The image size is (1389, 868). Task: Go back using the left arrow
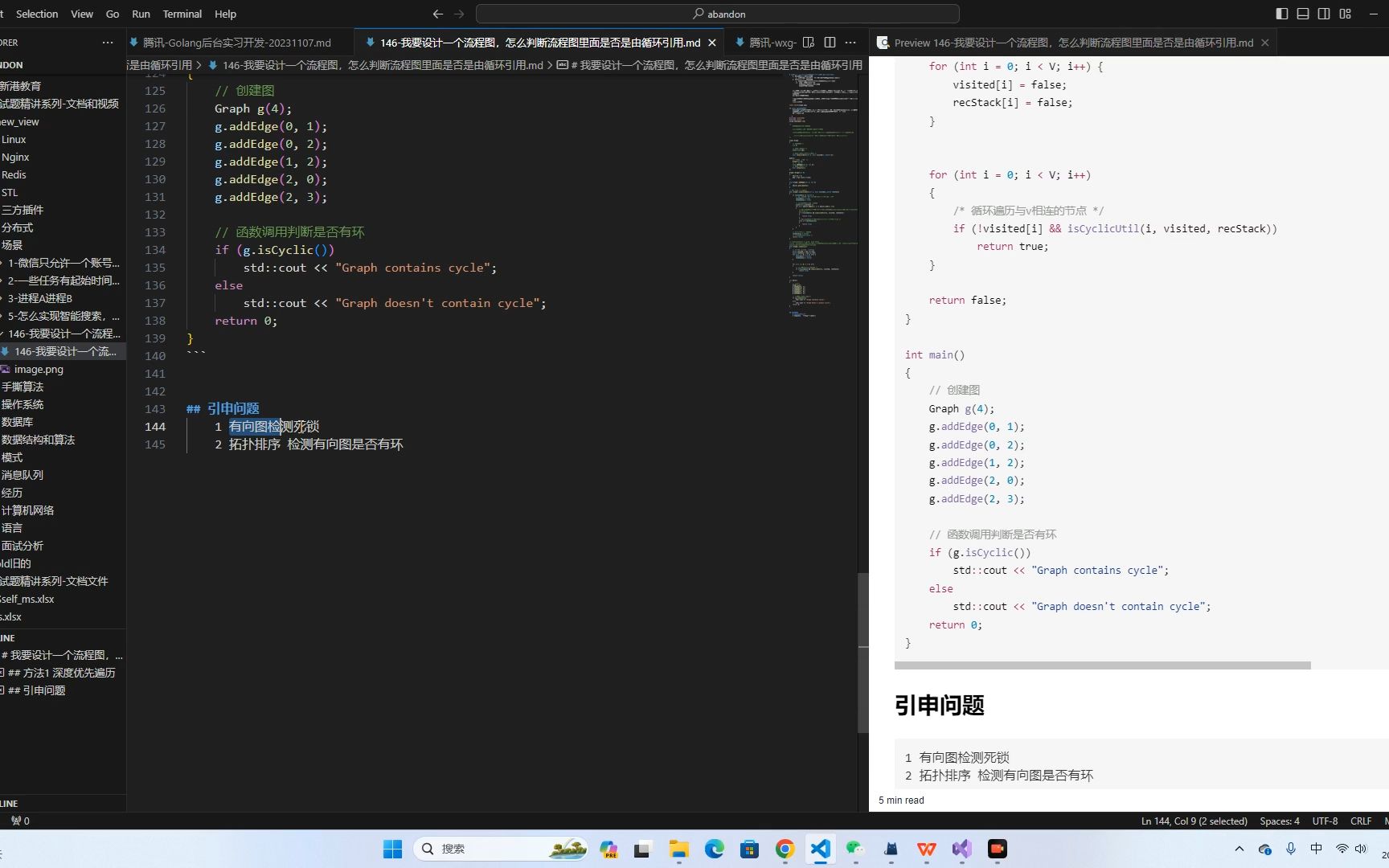click(x=438, y=14)
